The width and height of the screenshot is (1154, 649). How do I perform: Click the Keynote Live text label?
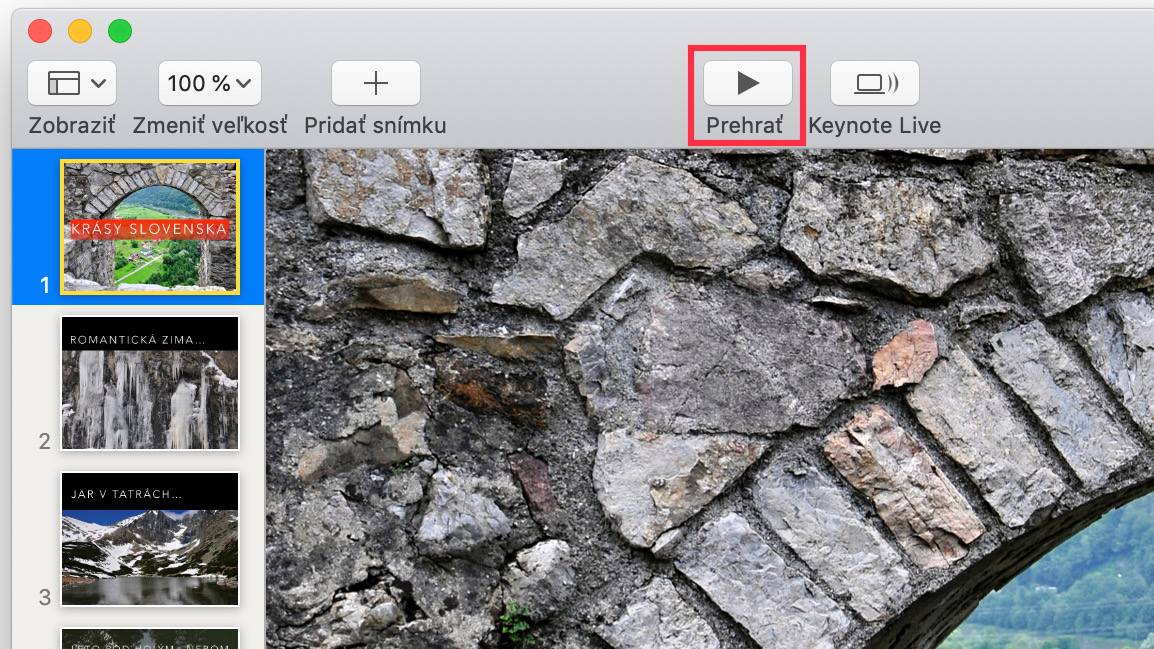(874, 125)
